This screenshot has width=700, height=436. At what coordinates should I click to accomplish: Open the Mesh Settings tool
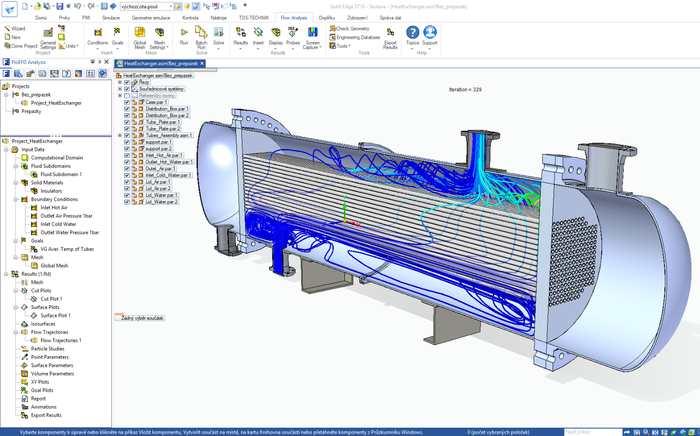[x=159, y=38]
